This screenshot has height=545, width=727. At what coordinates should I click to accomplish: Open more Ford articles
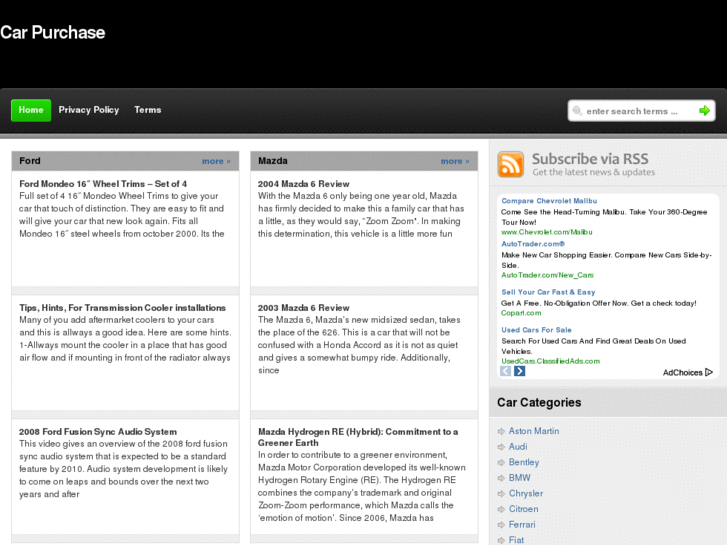(x=216, y=161)
